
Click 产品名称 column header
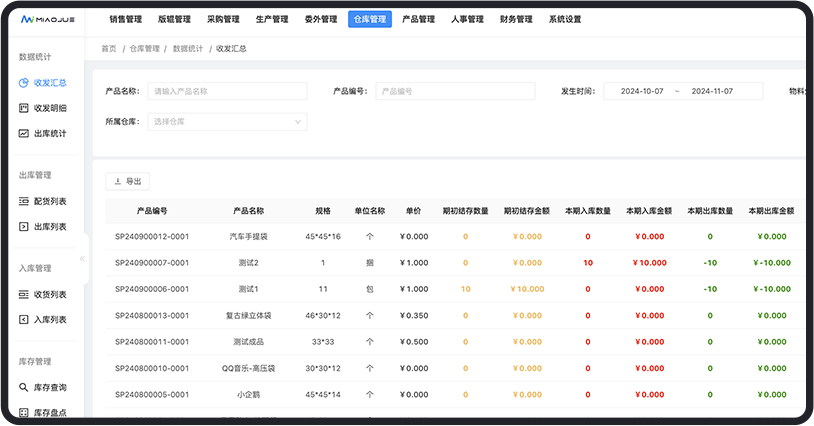point(248,211)
